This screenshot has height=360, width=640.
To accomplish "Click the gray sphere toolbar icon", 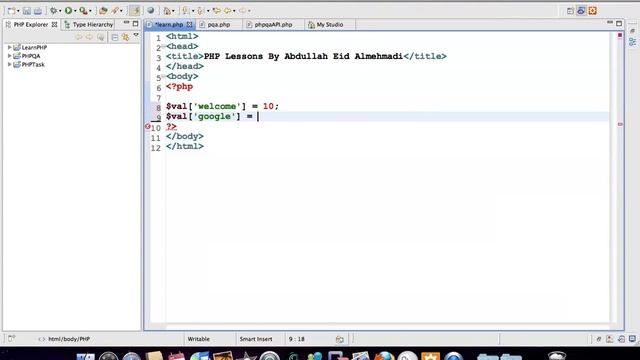I will [x=151, y=11].
